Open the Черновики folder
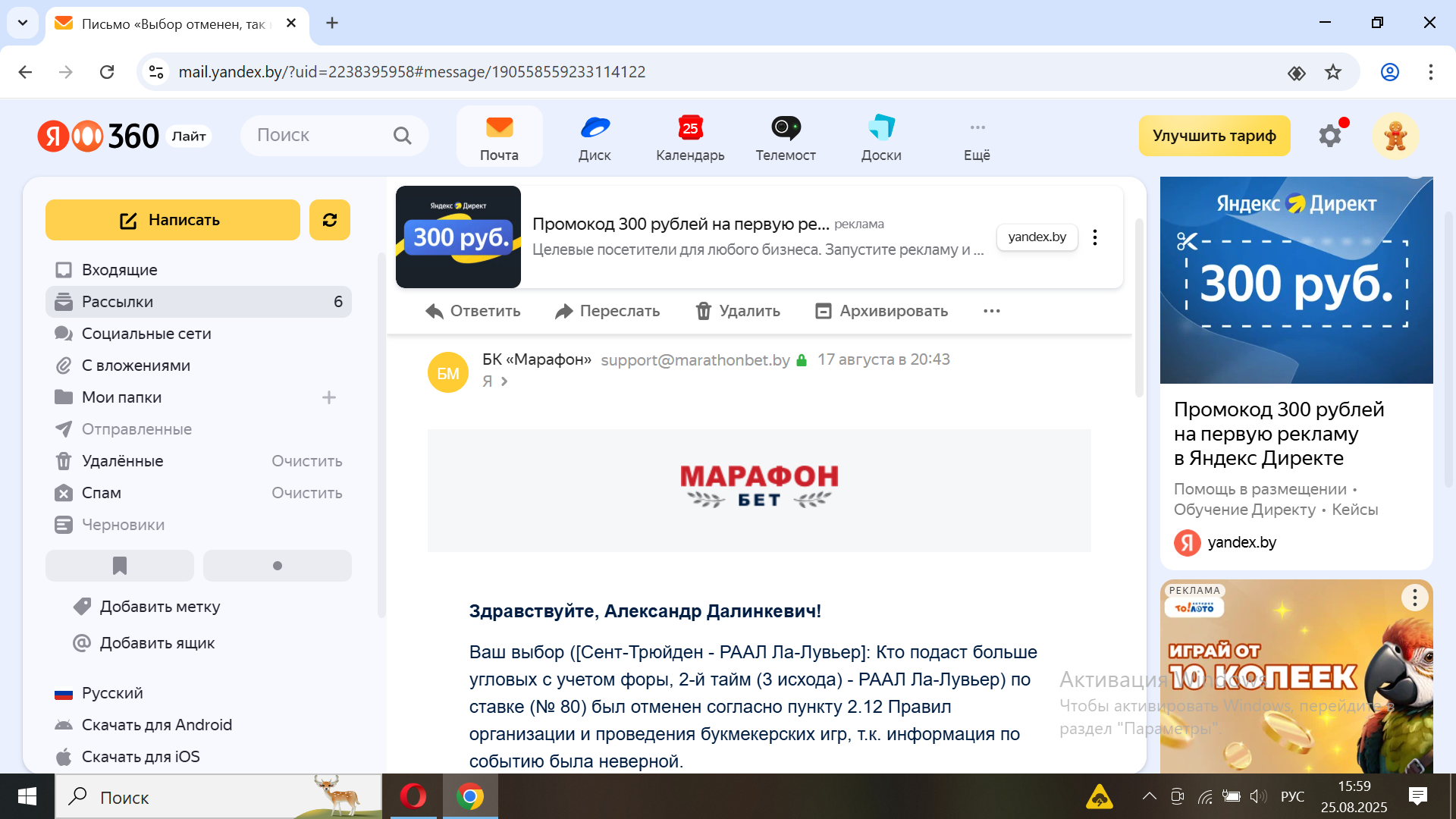Image resolution: width=1456 pixels, height=819 pixels. coord(198,525)
